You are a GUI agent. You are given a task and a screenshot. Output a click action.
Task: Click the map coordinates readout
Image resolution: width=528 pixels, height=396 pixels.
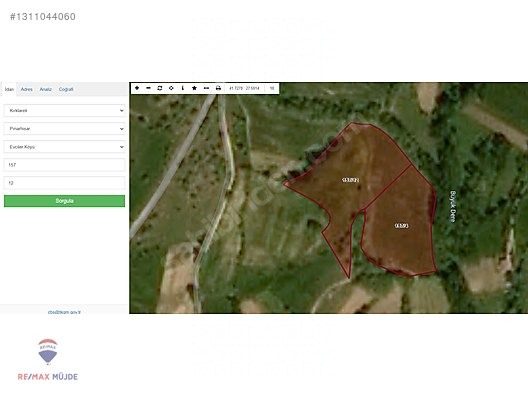(244, 88)
